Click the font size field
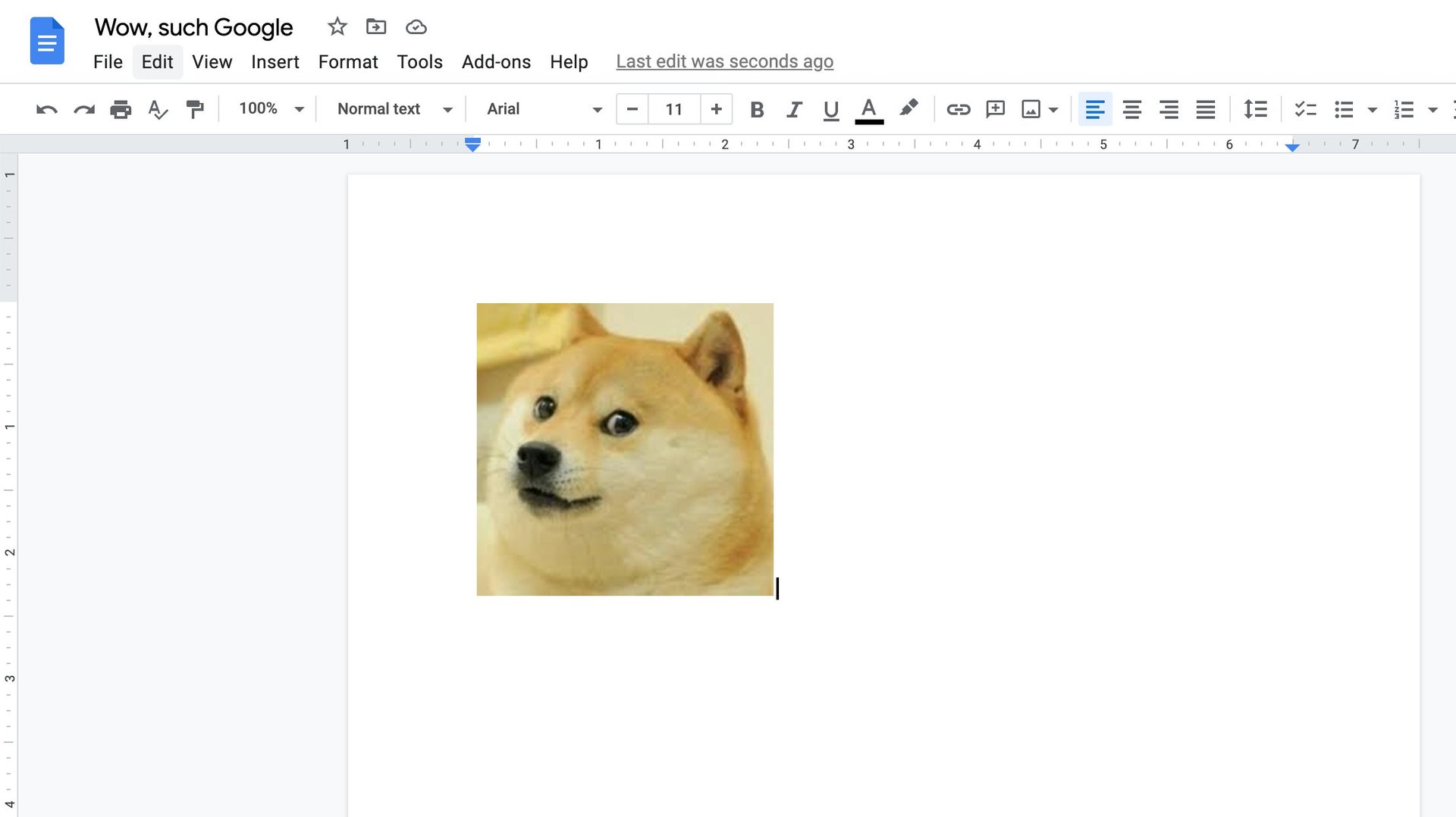 674,109
